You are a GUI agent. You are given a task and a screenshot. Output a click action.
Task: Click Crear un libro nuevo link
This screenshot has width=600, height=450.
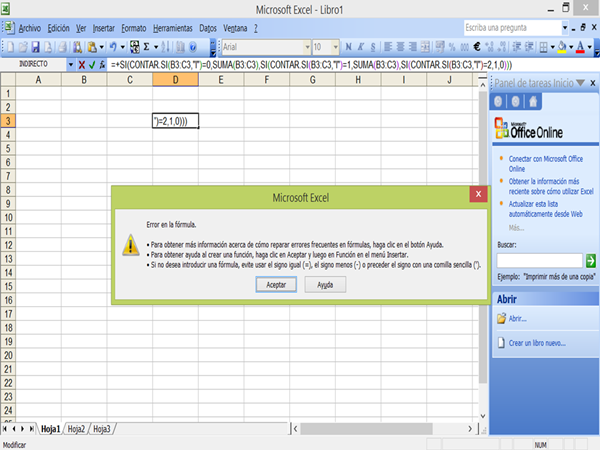tap(537, 343)
